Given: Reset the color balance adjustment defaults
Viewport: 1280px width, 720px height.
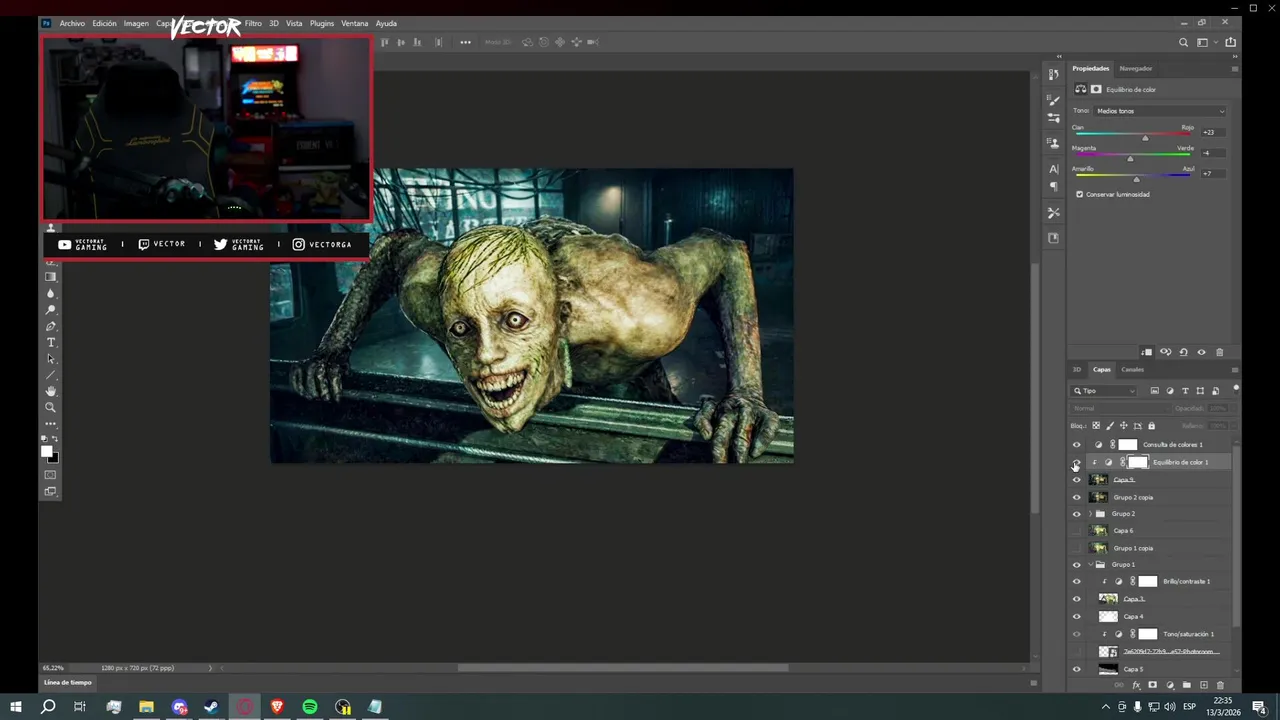Looking at the screenshot, I should [x=1183, y=352].
